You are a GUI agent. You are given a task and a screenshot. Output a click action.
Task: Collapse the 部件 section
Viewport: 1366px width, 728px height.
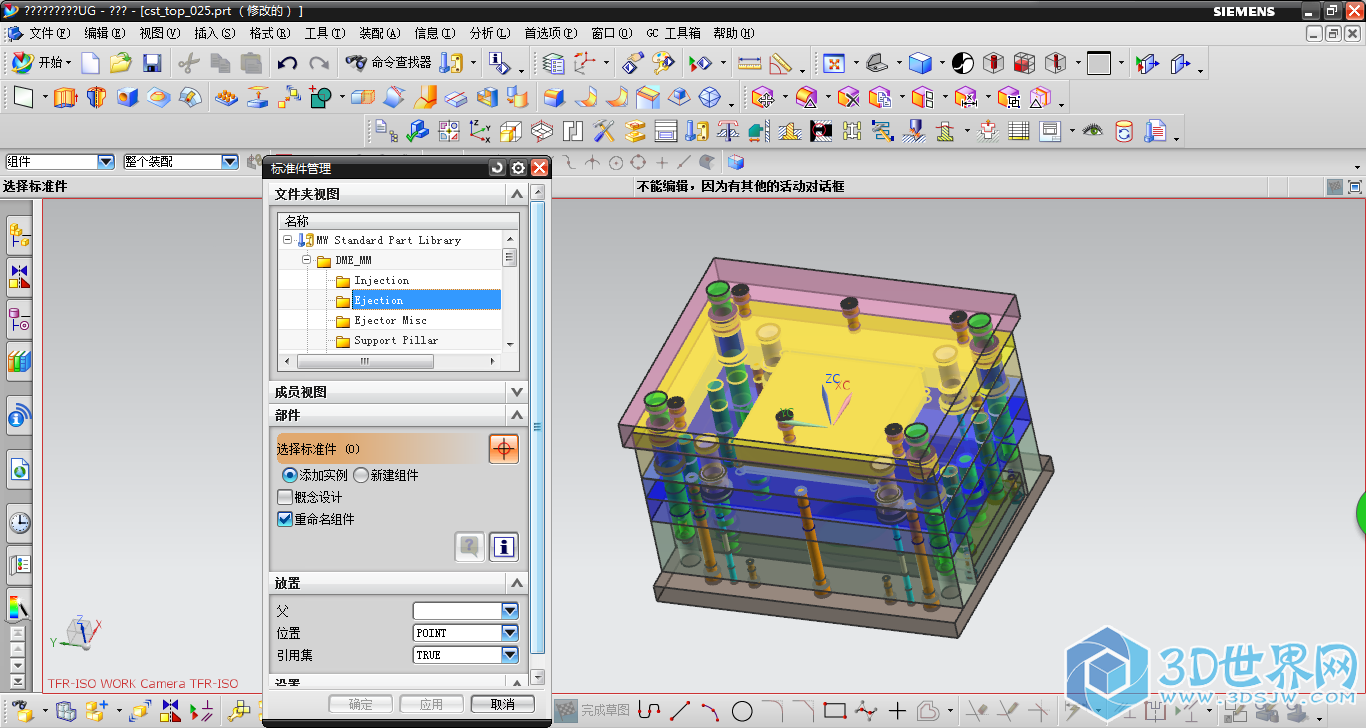coord(517,415)
